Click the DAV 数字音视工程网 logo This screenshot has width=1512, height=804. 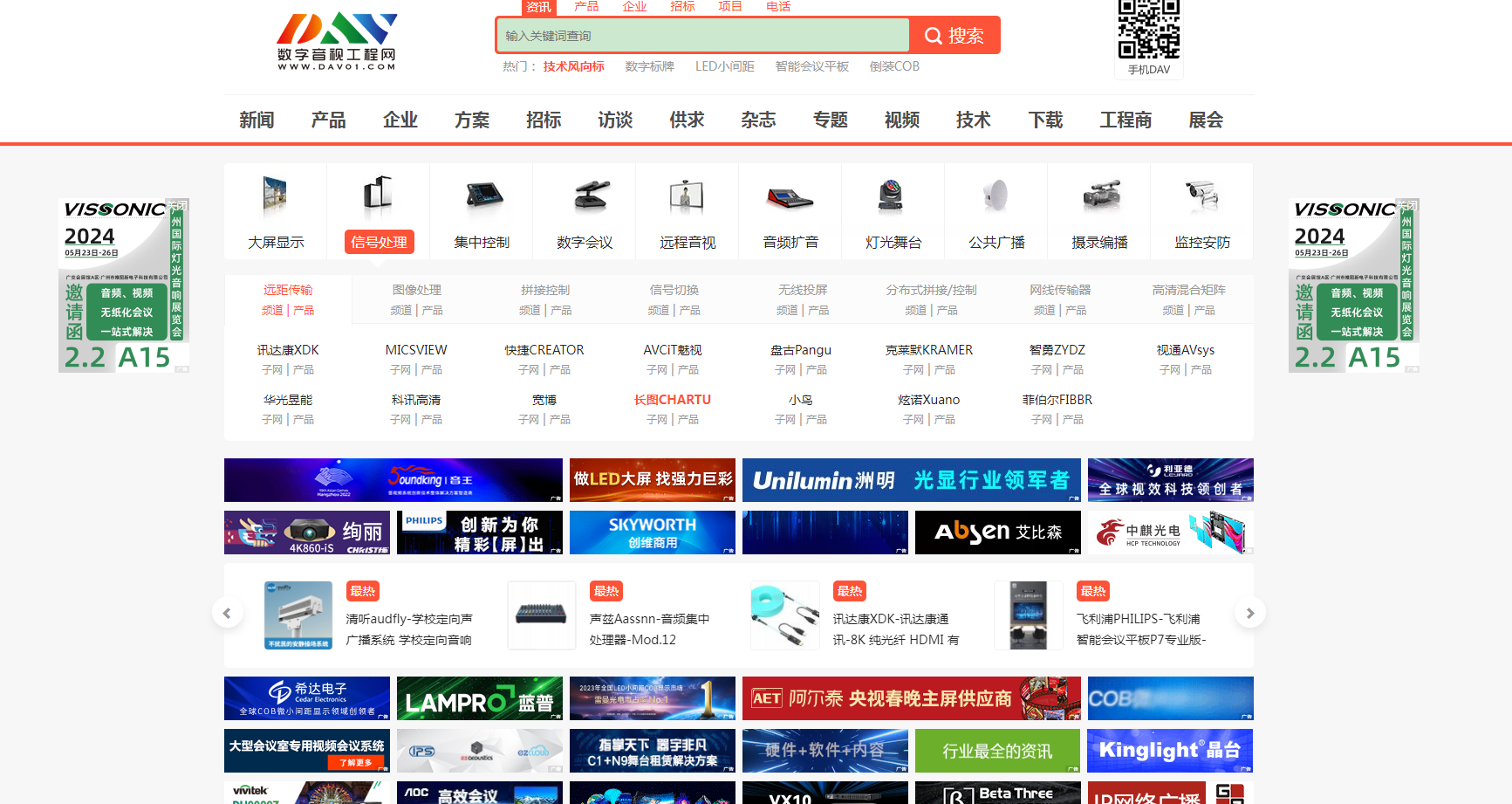click(x=337, y=41)
